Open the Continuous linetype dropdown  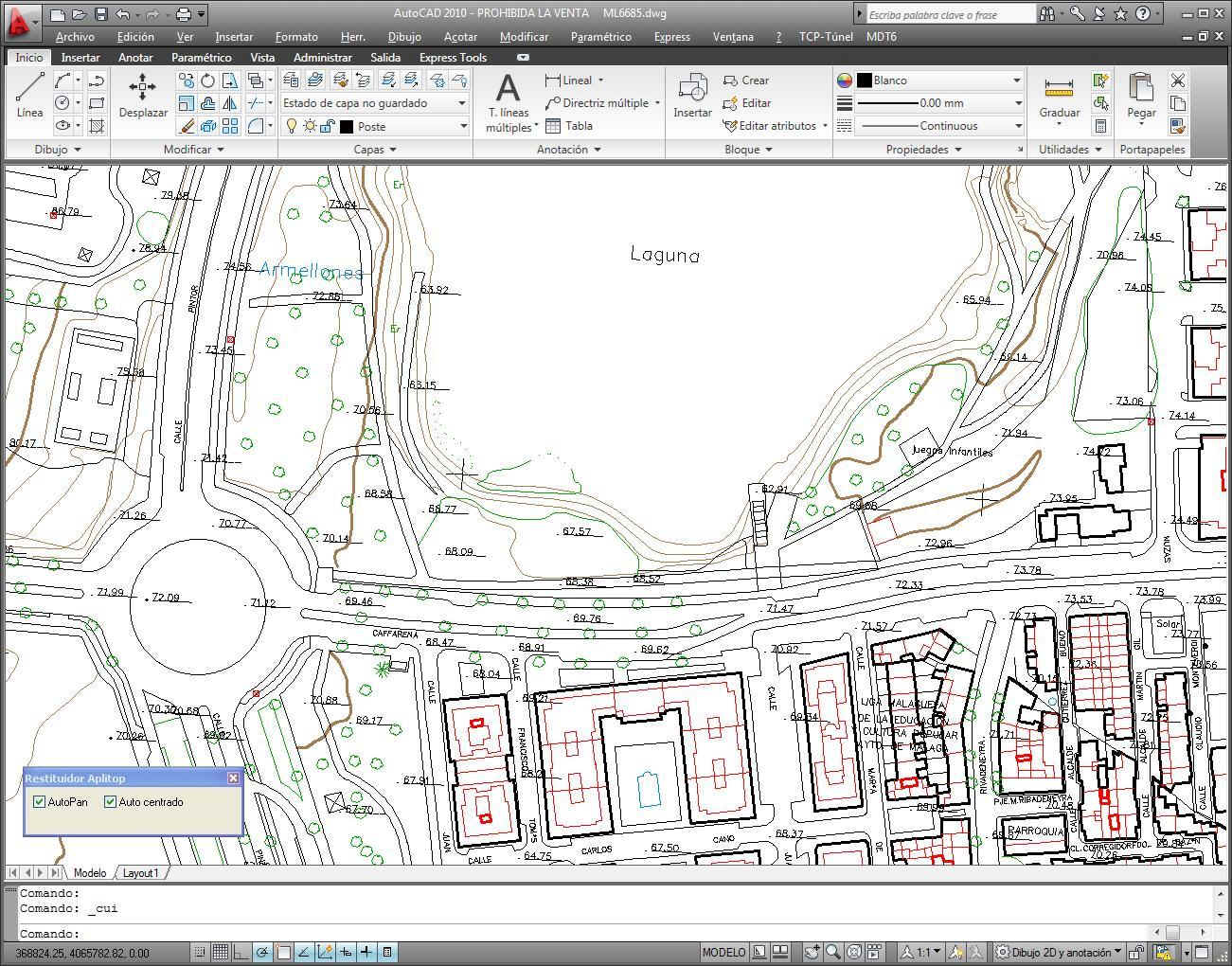[x=939, y=126]
